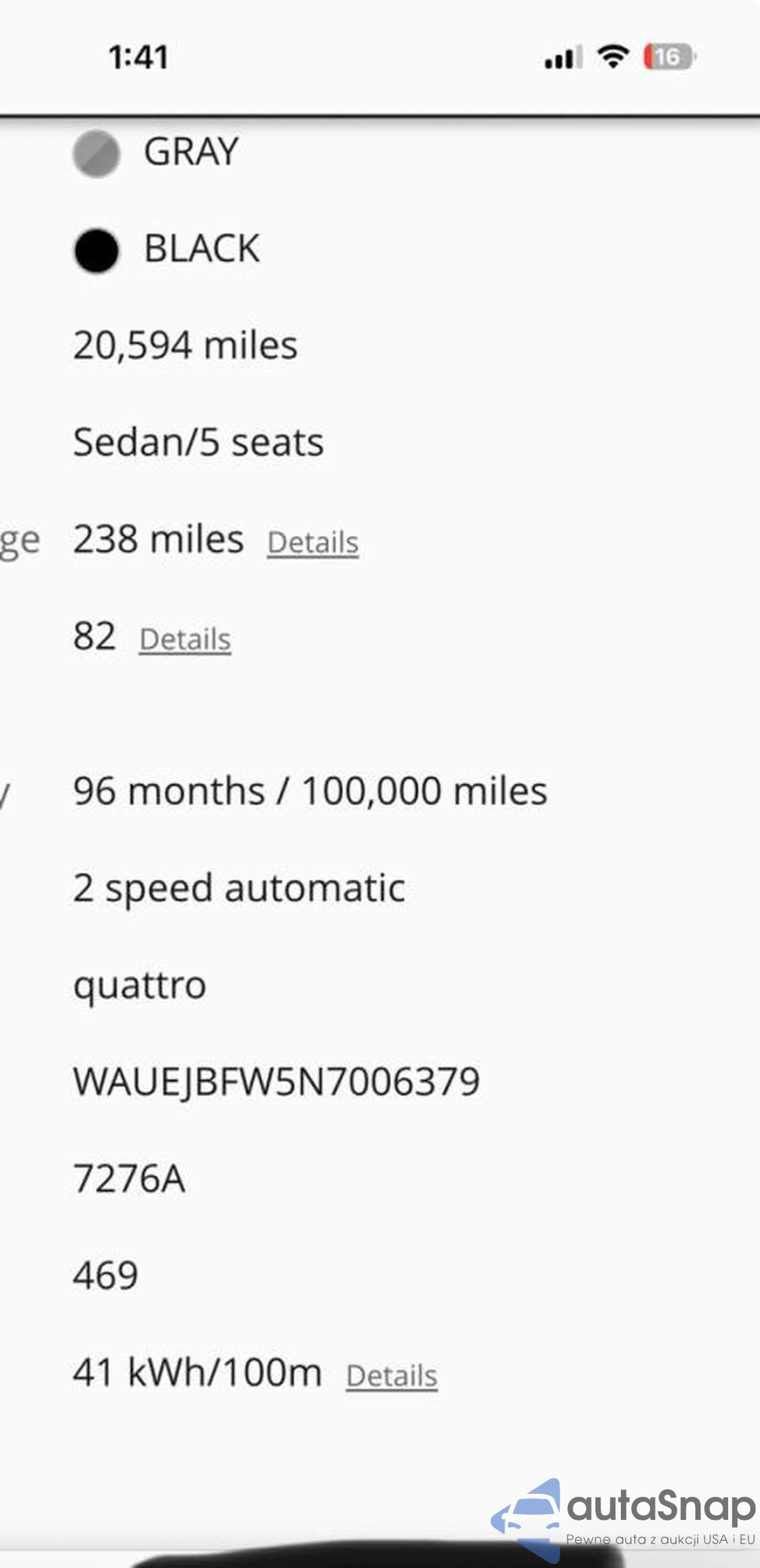
Task: Click the Sedan/5 seats body style text
Action: click(x=198, y=442)
